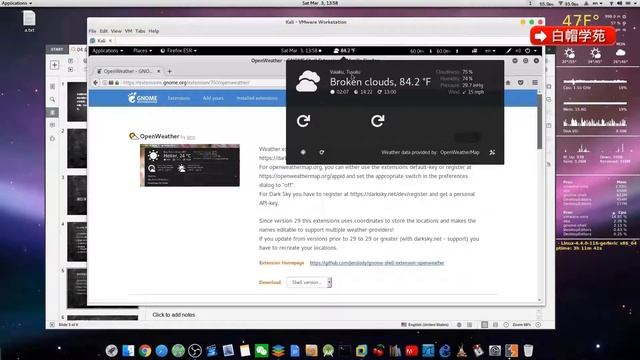Open VMware VM menu

pos(129,31)
